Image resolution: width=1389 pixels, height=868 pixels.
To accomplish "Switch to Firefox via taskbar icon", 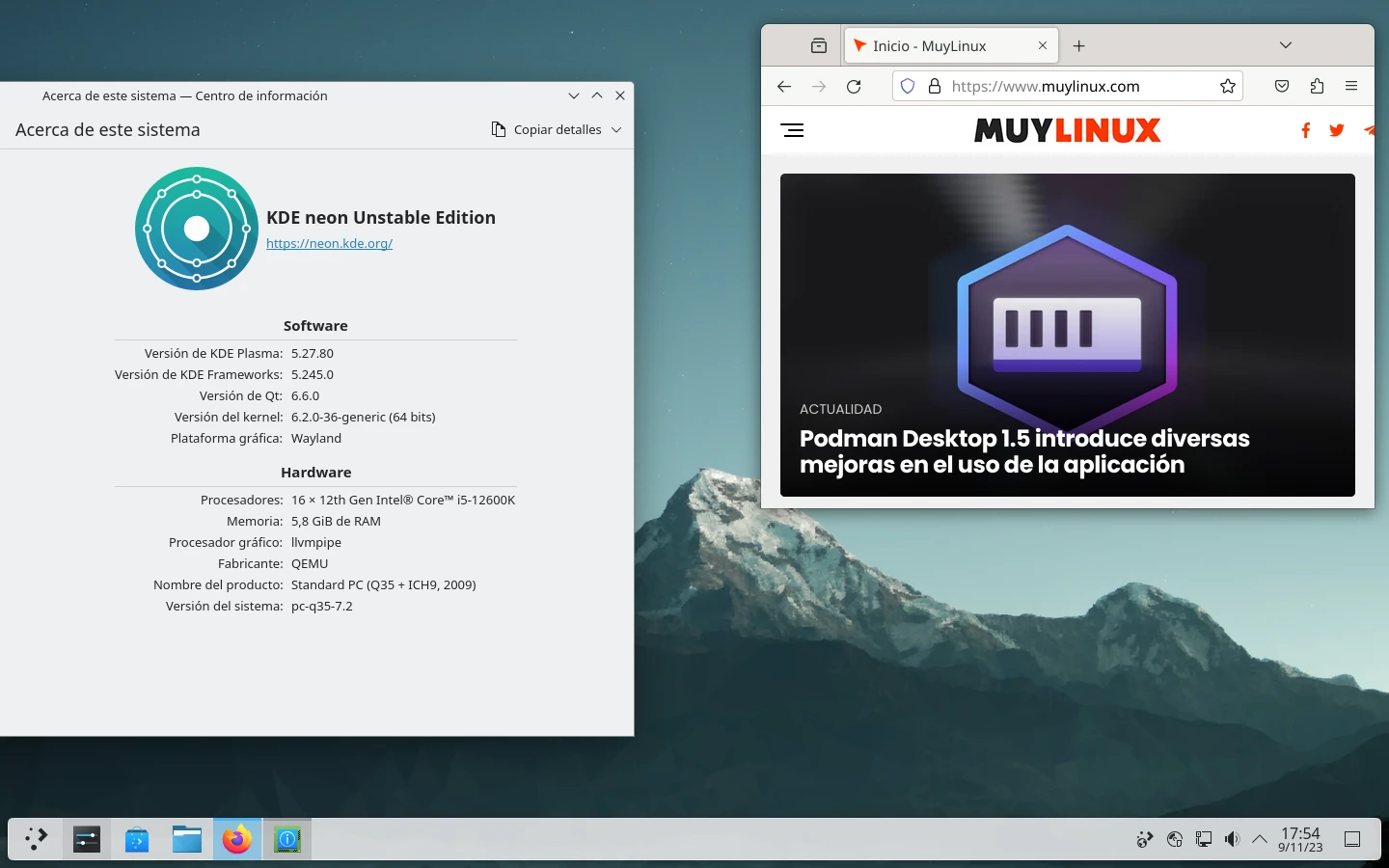I will coord(237,839).
